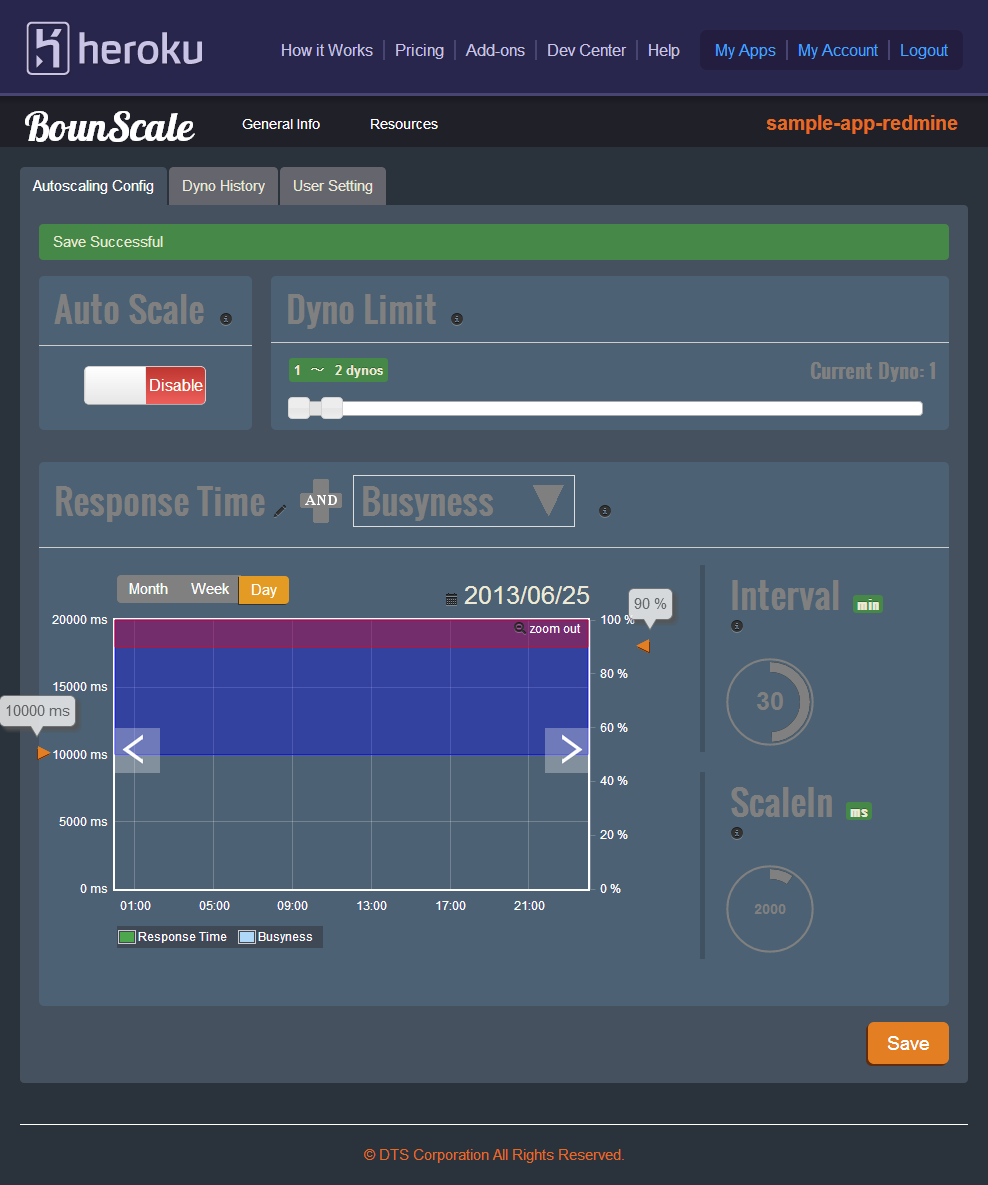
Task: Click the orange Save button
Action: [908, 1044]
